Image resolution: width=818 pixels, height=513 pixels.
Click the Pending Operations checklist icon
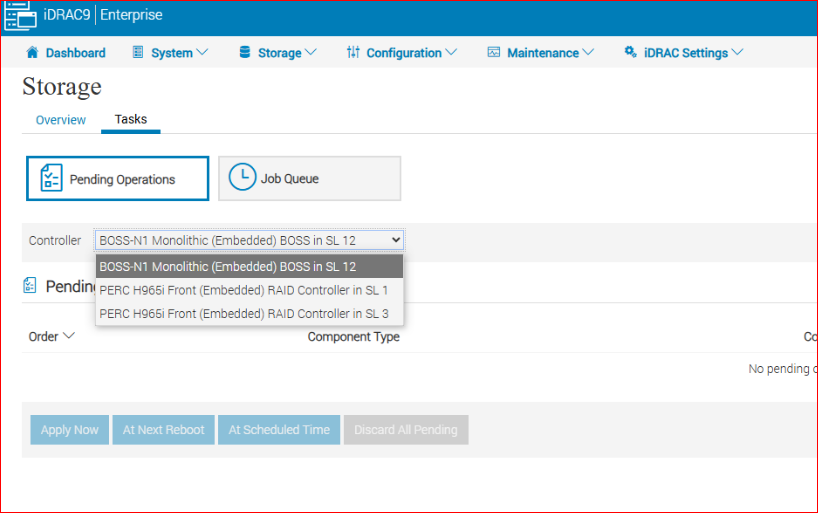(x=51, y=179)
